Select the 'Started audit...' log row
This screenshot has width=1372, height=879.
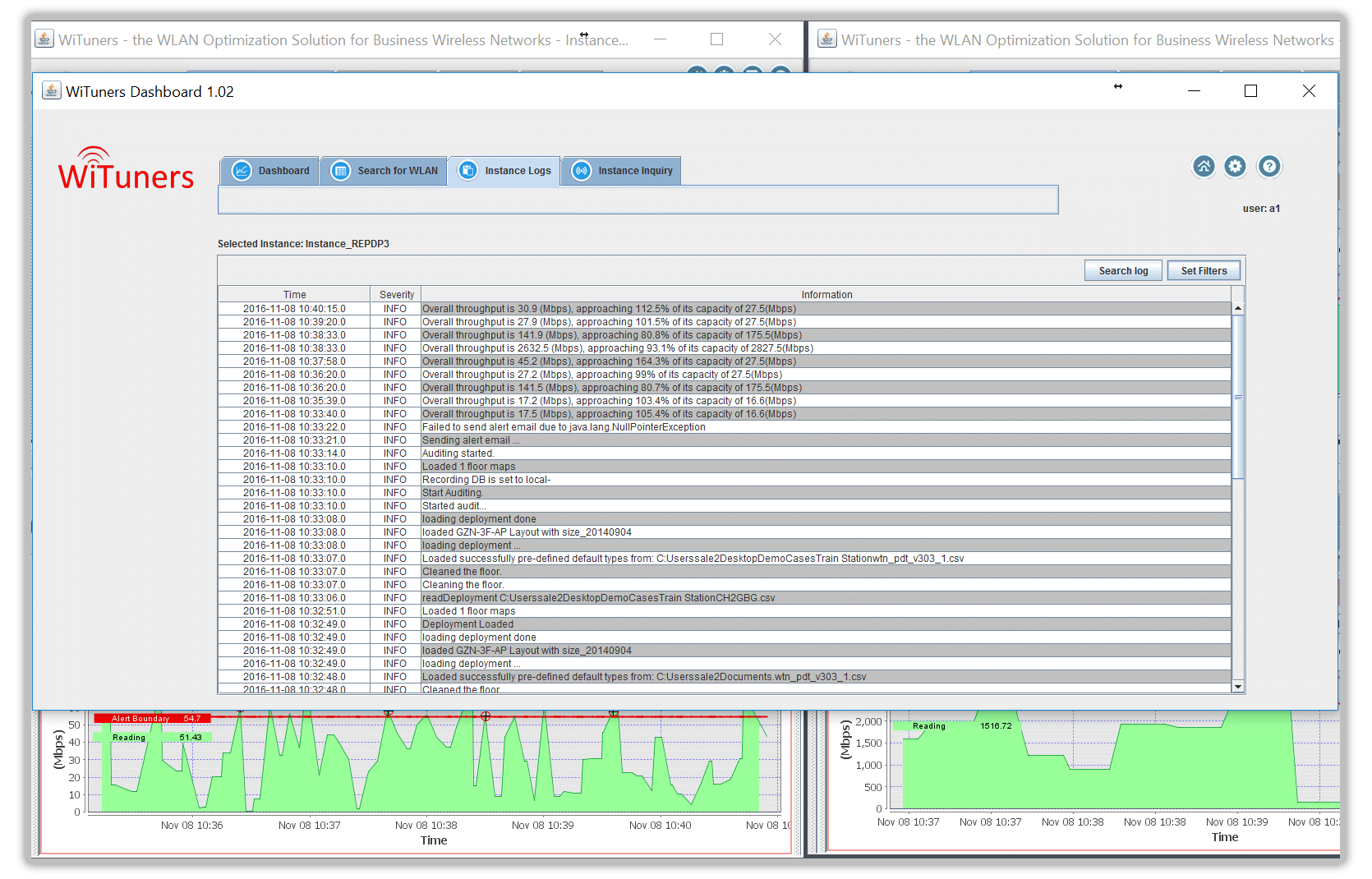point(725,506)
